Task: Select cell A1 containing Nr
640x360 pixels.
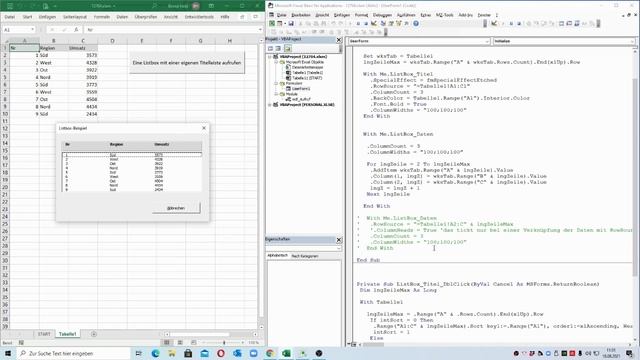Action: (24, 48)
